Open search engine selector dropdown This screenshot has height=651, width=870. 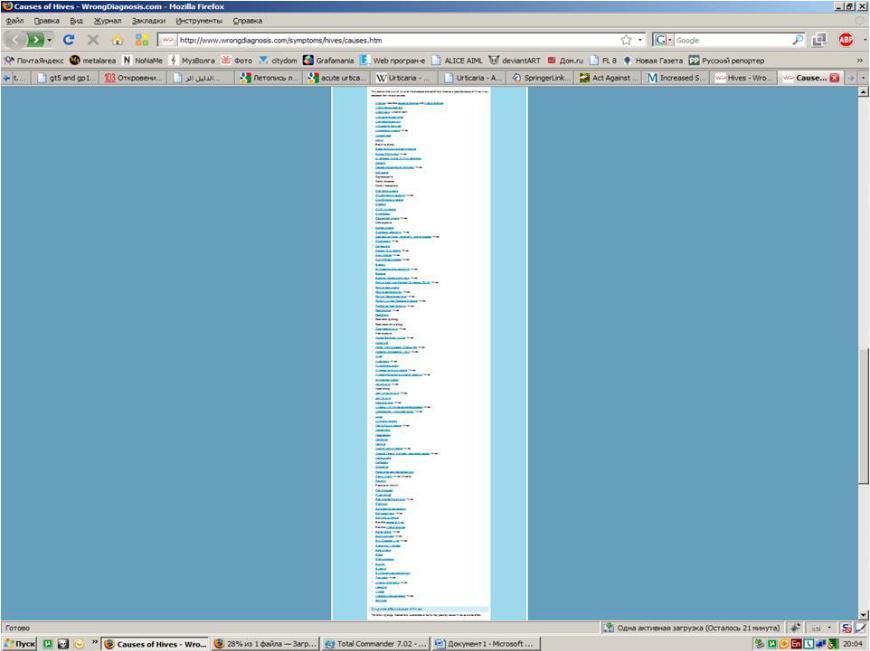tap(663, 40)
